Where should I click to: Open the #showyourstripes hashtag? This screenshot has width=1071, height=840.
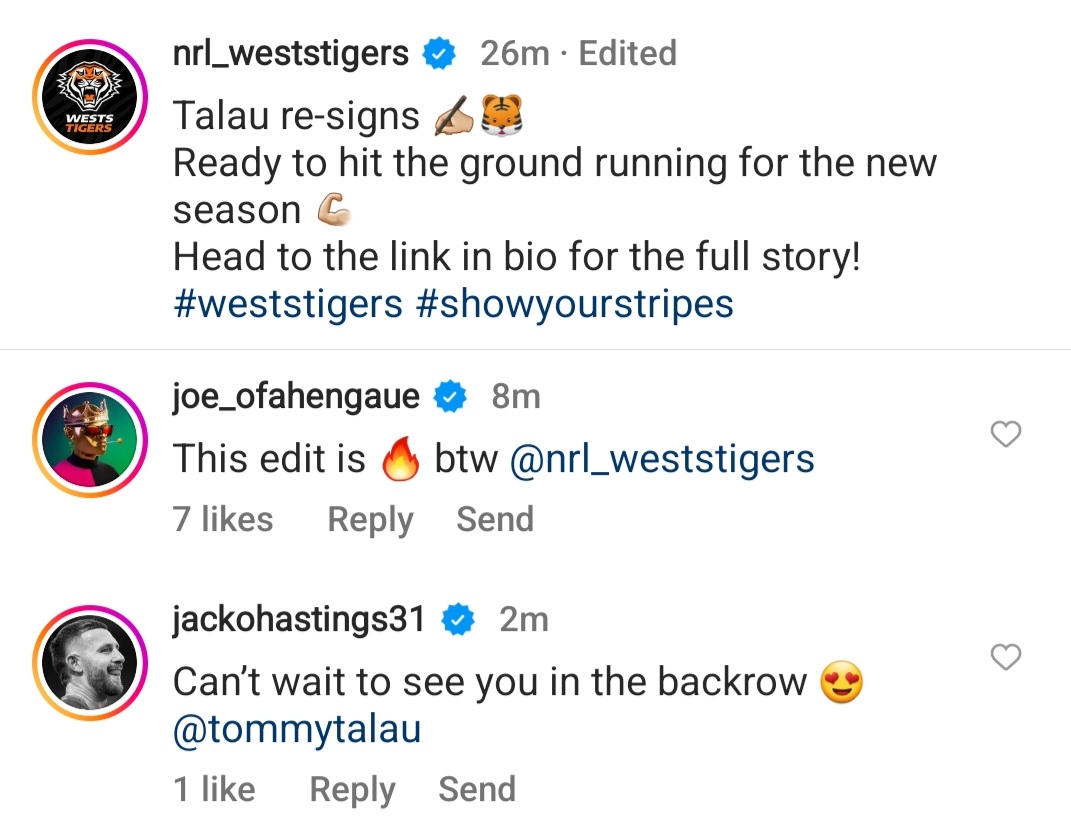point(573,303)
